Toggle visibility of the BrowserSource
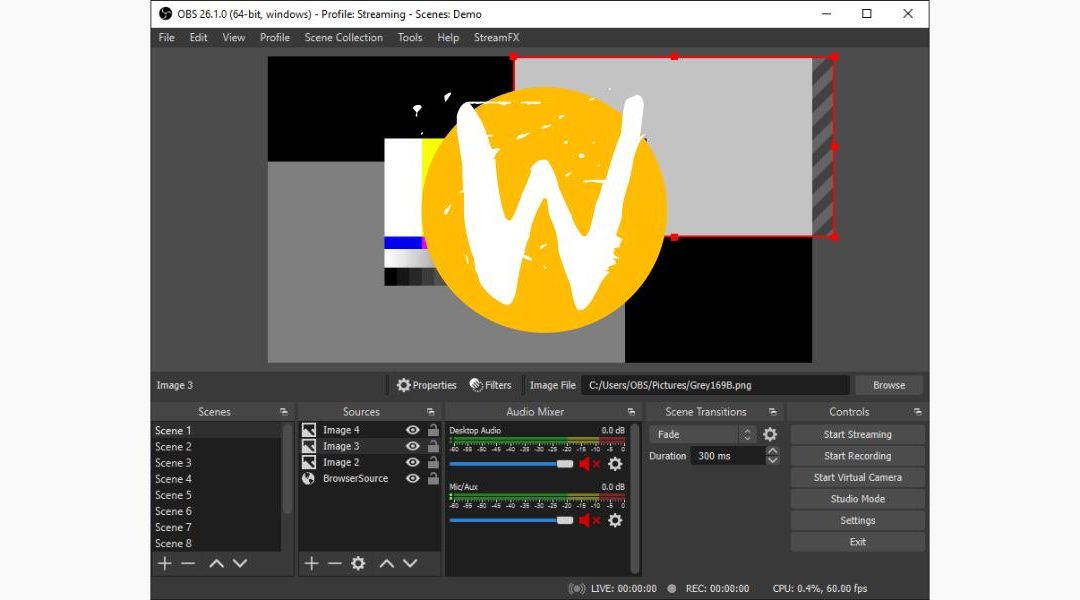1080x600 pixels. coord(412,479)
